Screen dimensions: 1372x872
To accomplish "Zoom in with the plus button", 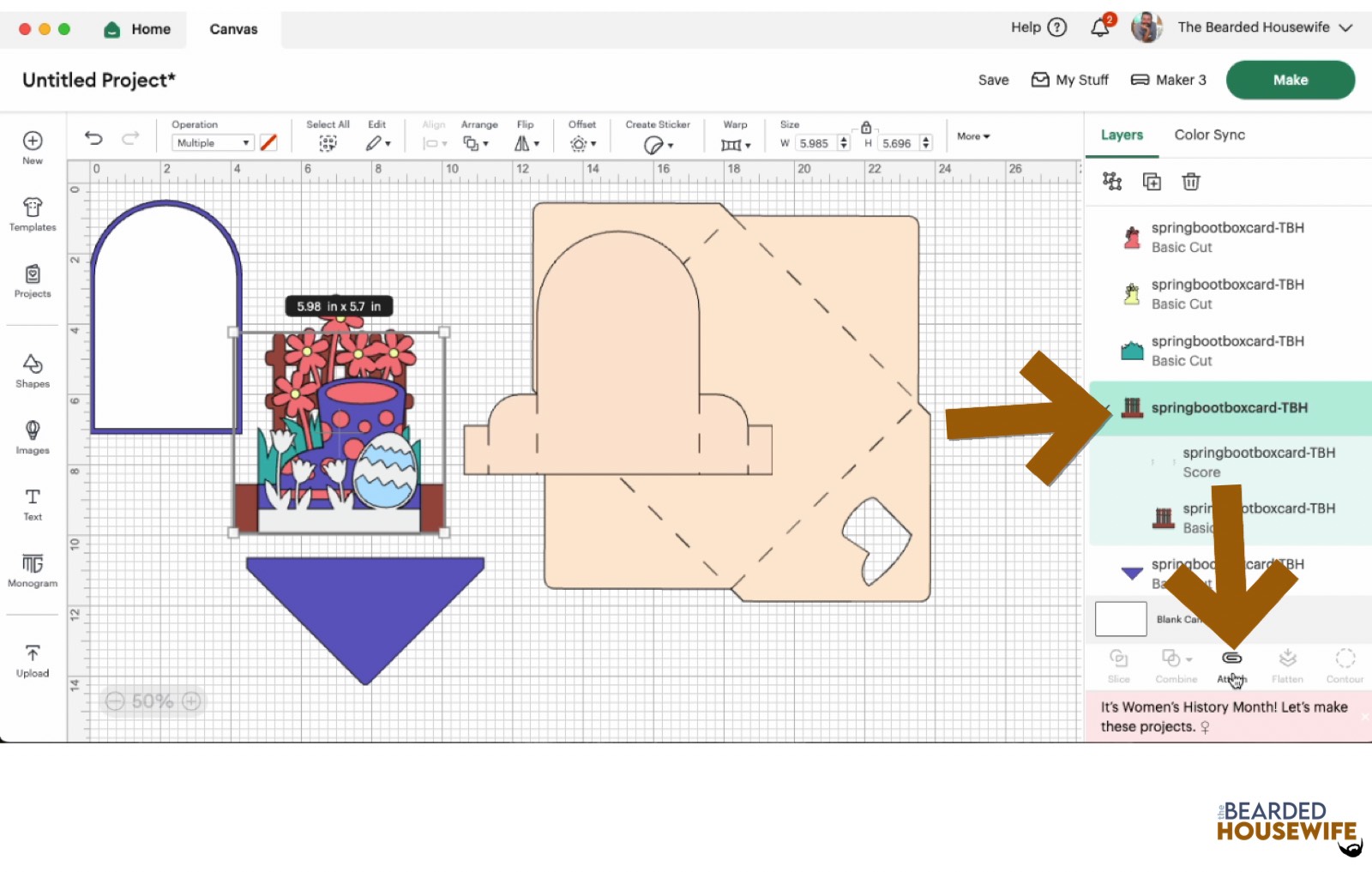I will [191, 701].
